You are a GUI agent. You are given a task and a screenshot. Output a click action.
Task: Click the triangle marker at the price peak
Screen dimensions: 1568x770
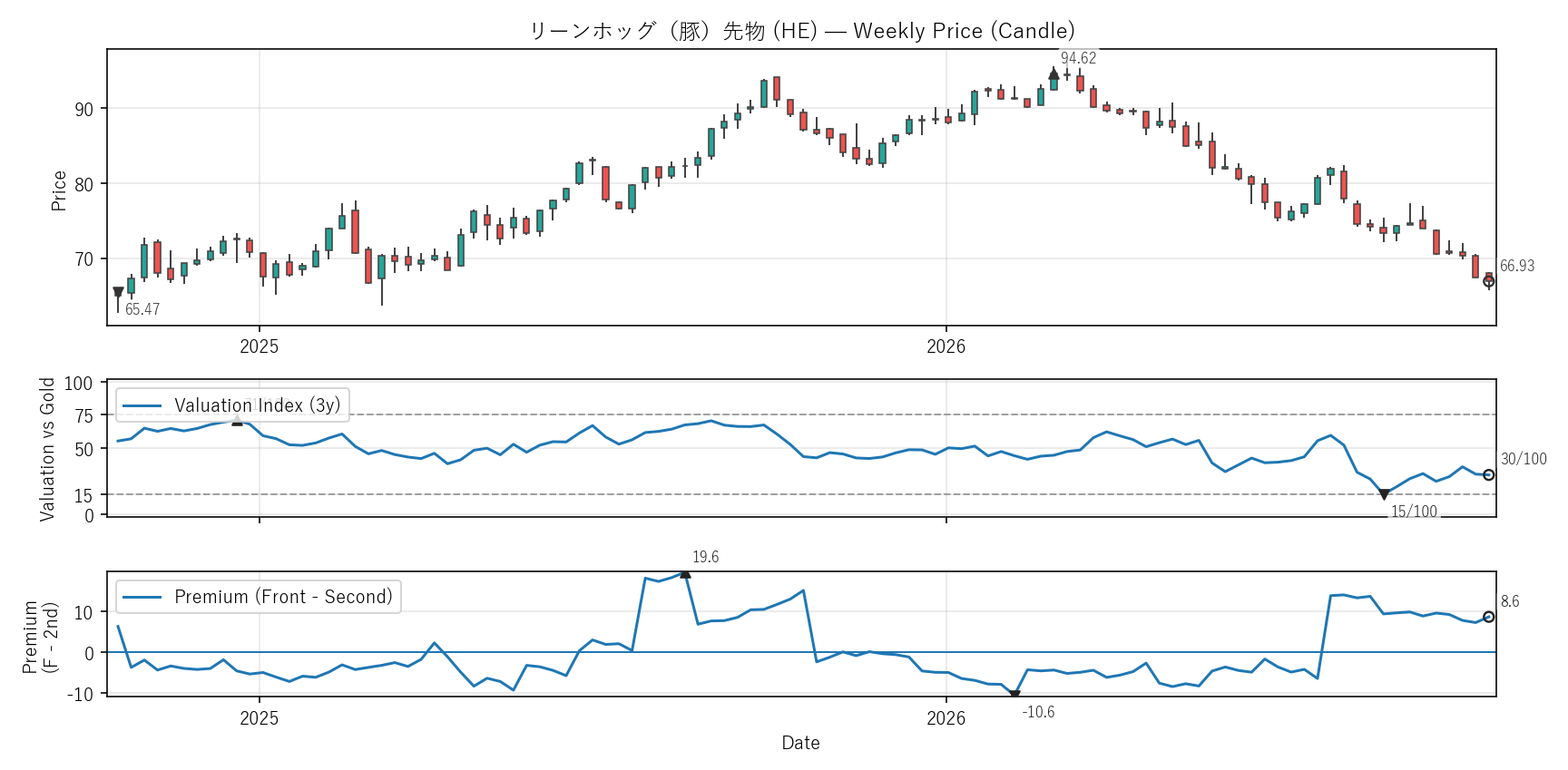[x=1053, y=73]
